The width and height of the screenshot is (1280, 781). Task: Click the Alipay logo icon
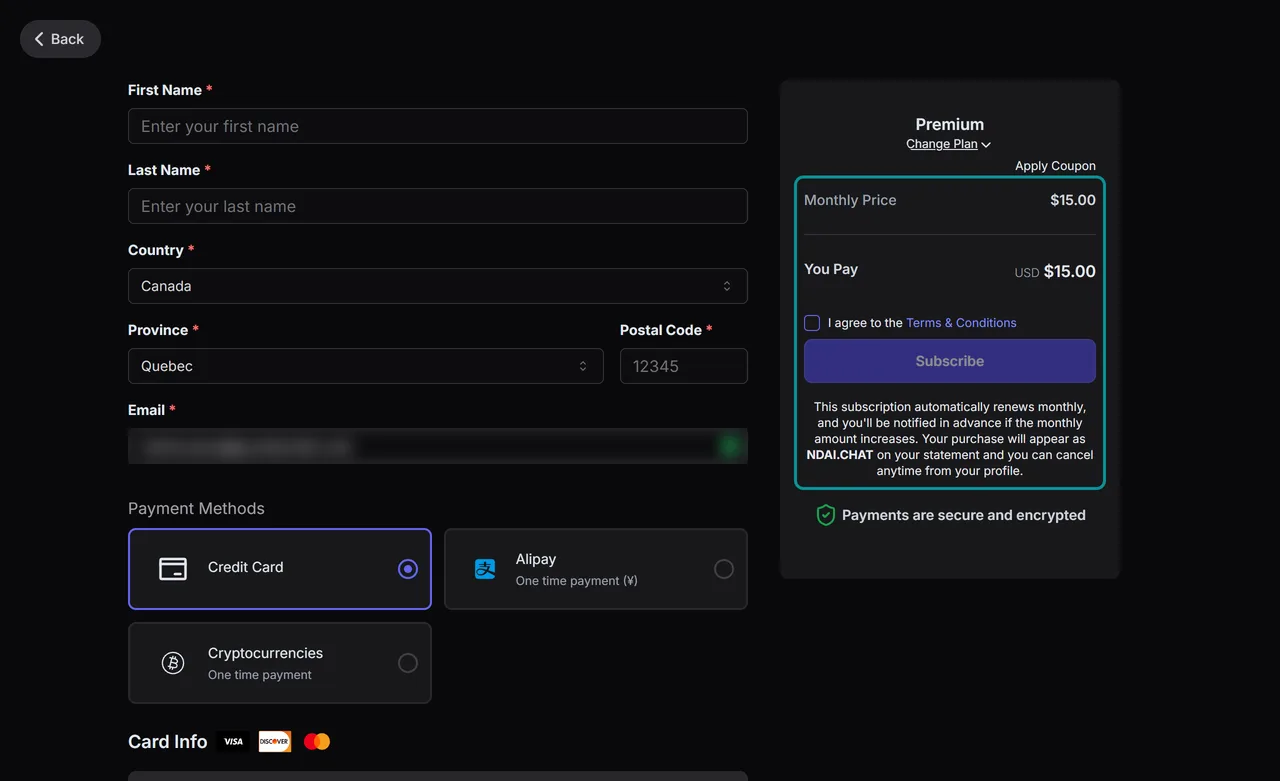pos(485,568)
